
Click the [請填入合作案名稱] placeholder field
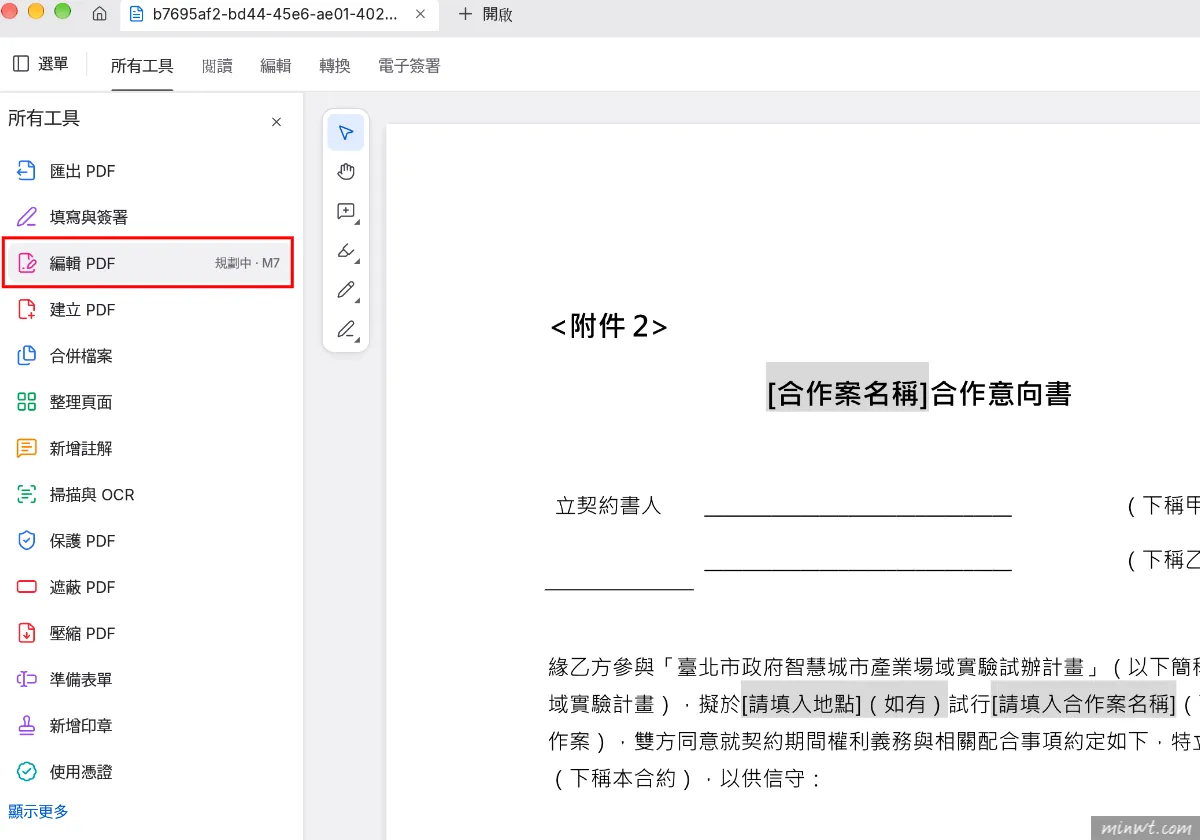click(x=1083, y=704)
